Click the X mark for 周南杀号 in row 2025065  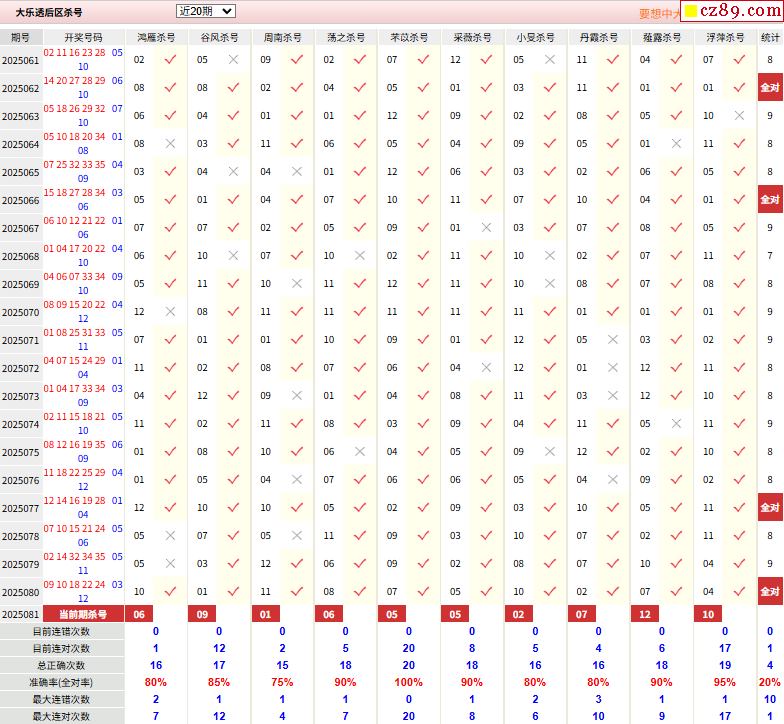(297, 172)
